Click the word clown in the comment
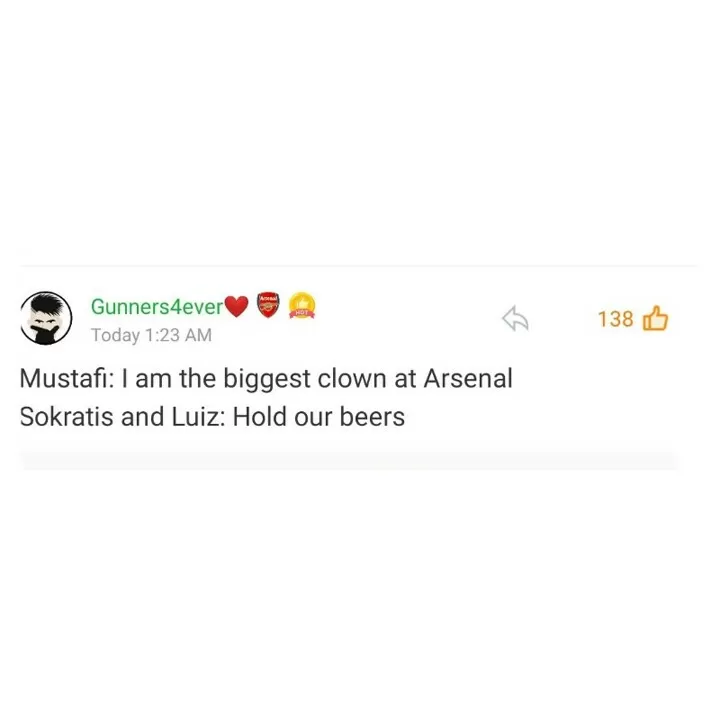The image size is (720, 720). 352,379
